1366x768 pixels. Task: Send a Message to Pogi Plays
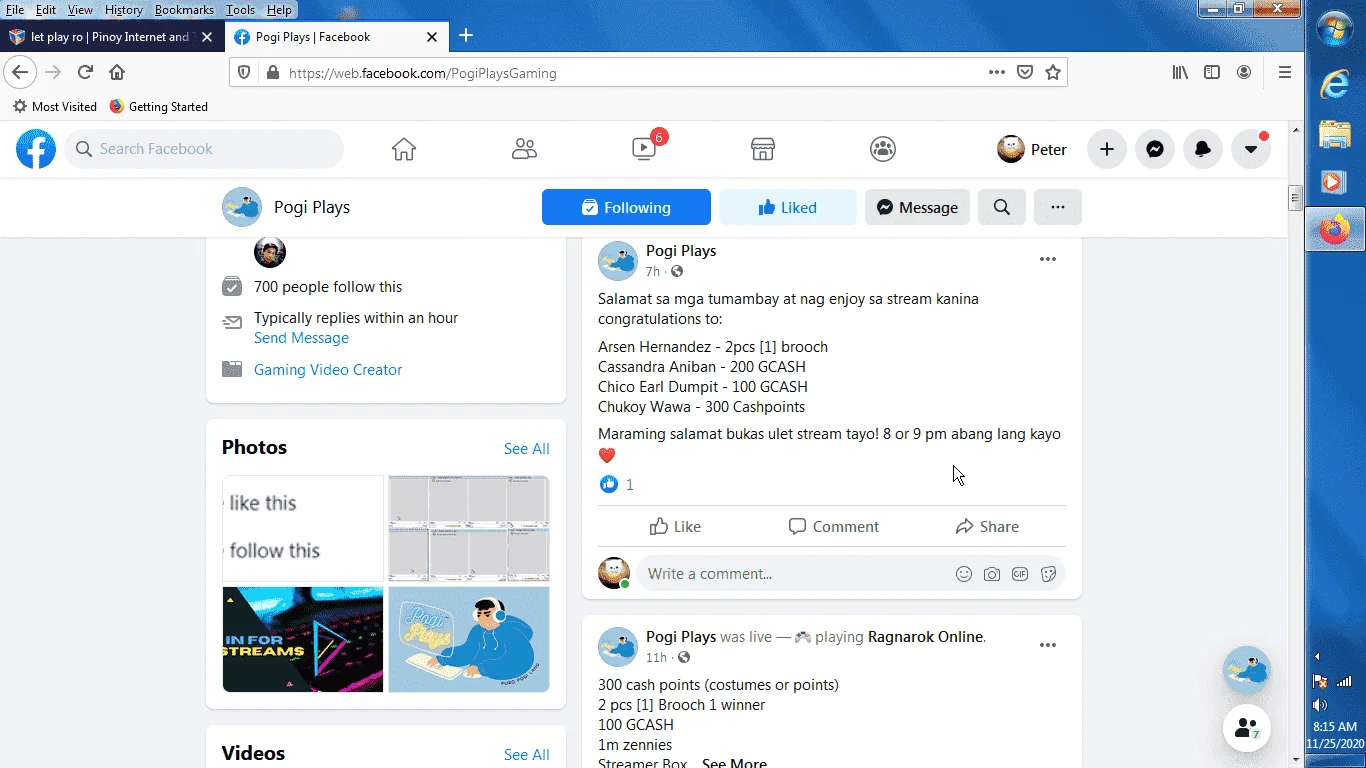(917, 207)
